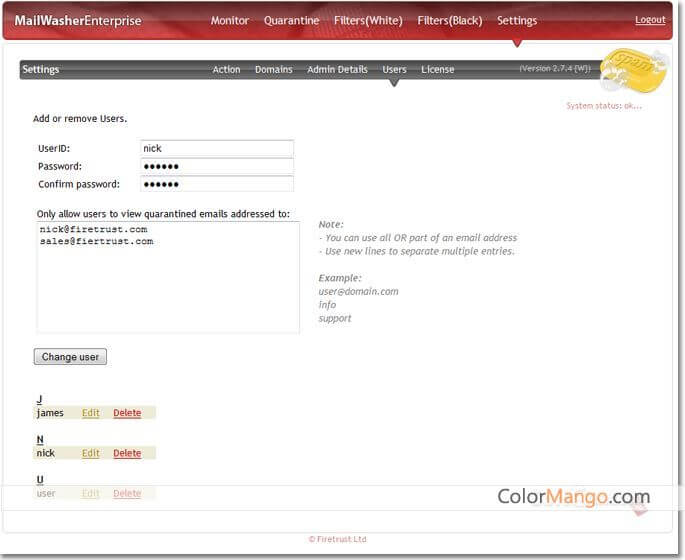Open the Domains settings sub-tab

click(x=273, y=70)
